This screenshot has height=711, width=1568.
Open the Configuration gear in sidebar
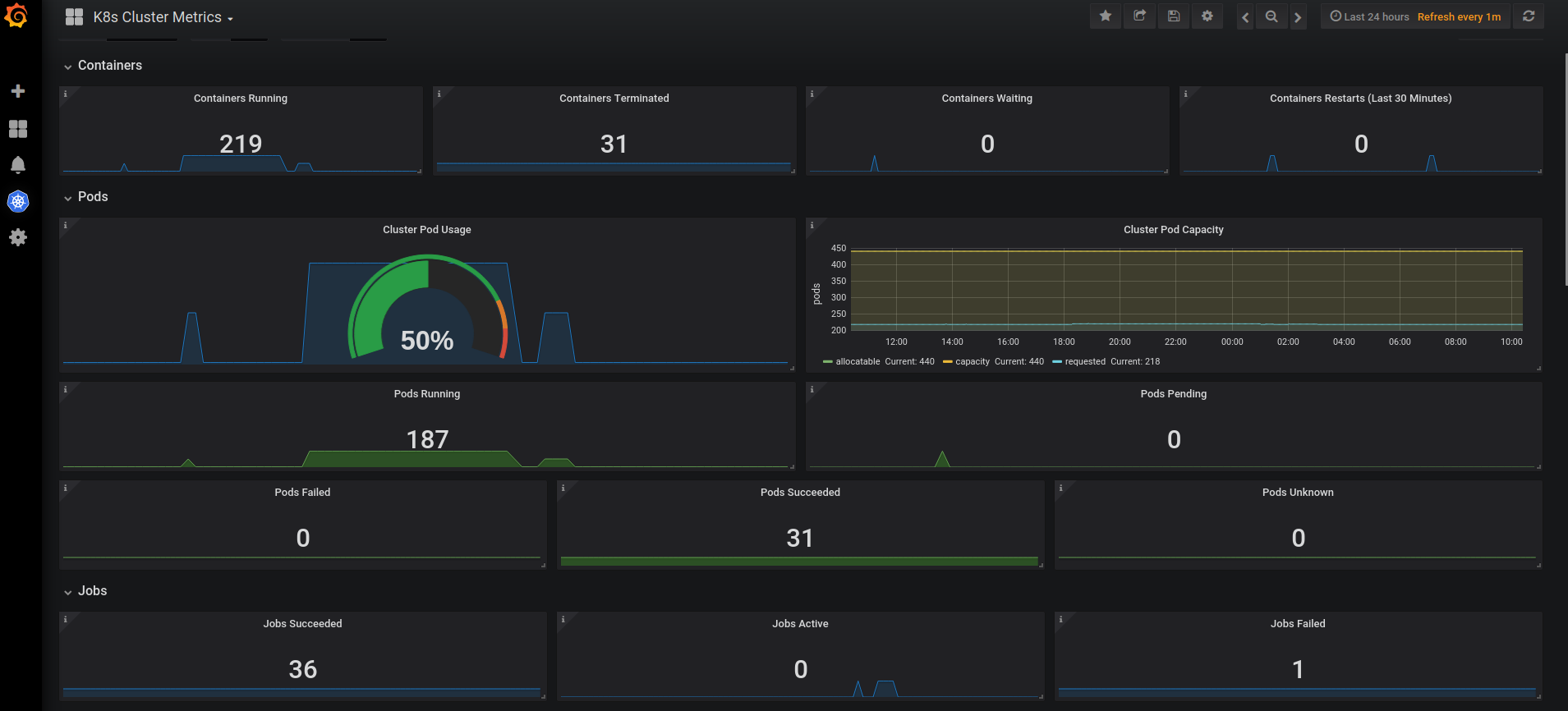(x=18, y=237)
